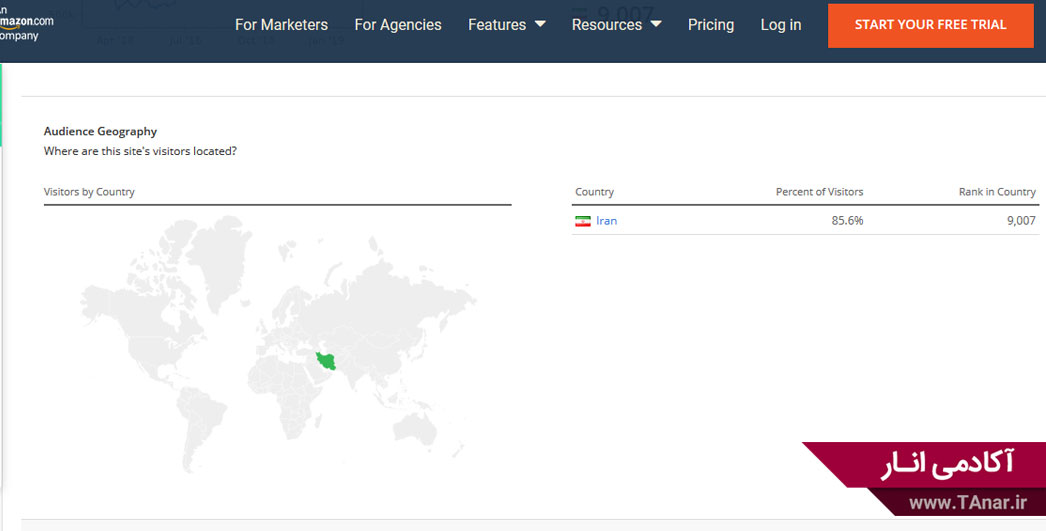Click the Visitors by Country label
Screen dimensions: 1046x531
tap(89, 192)
